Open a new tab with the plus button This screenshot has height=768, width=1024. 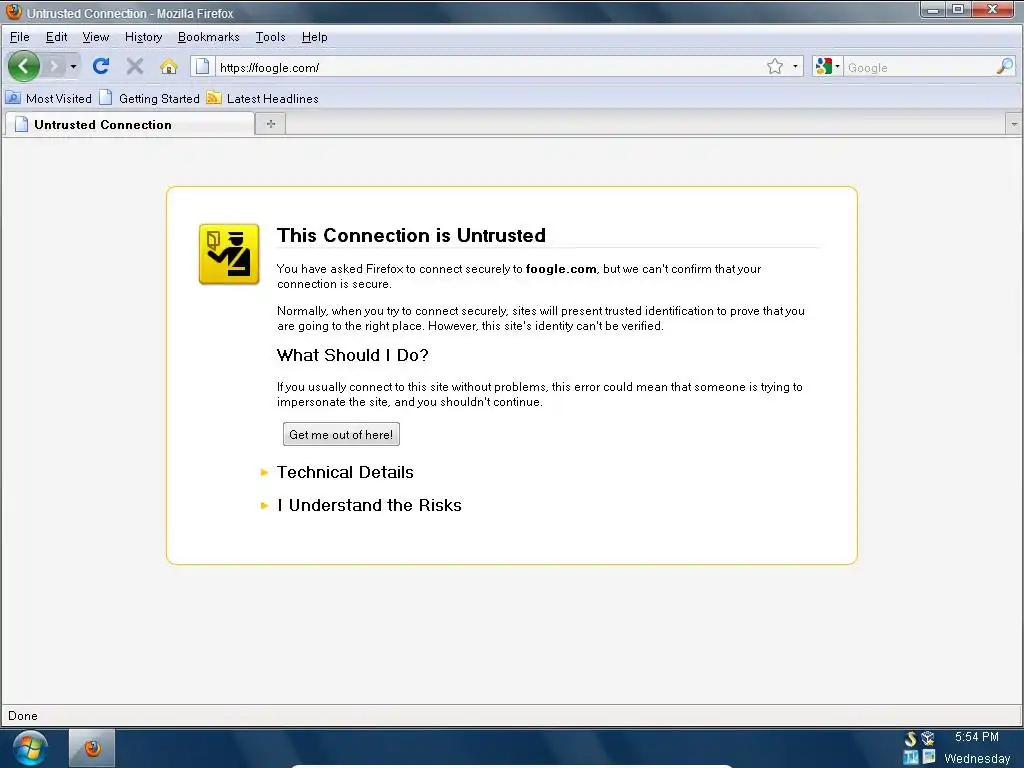pos(270,123)
